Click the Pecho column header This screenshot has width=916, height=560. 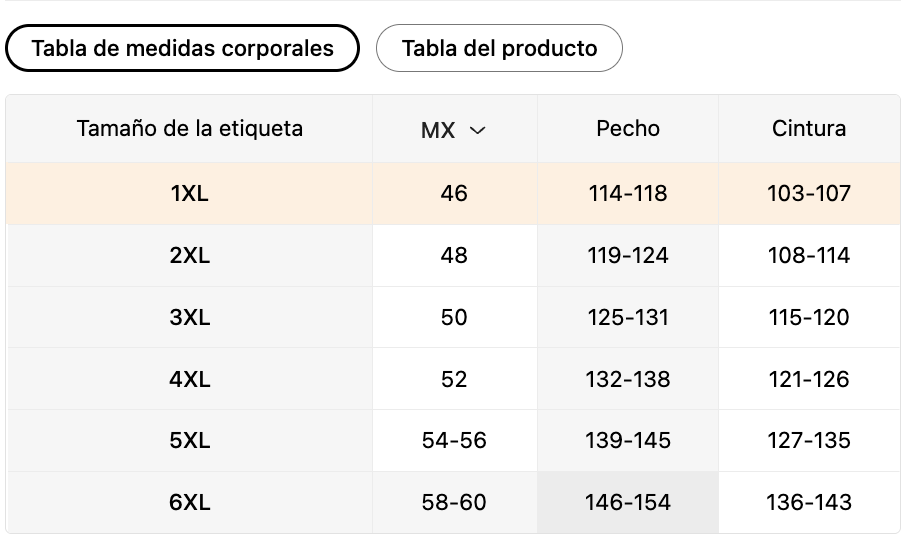tap(628, 128)
